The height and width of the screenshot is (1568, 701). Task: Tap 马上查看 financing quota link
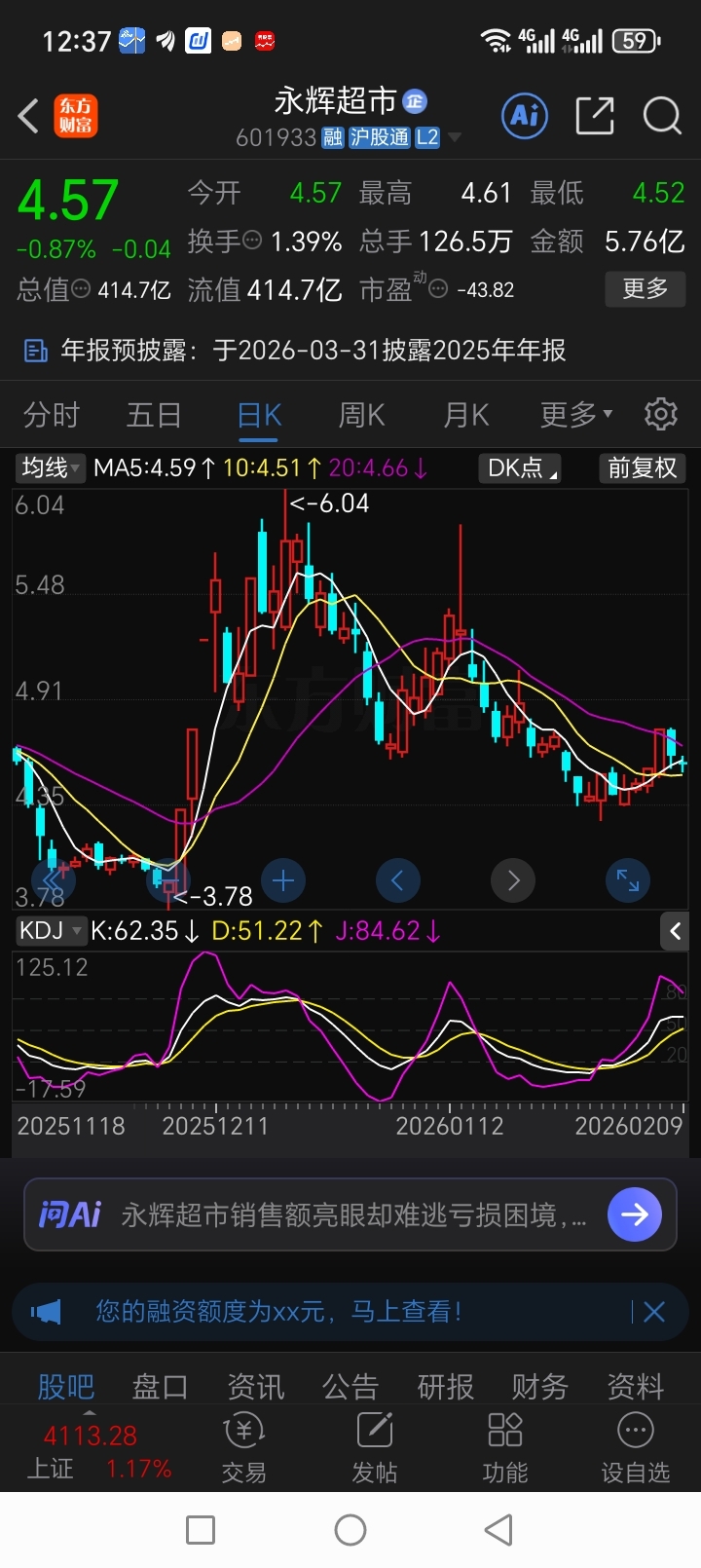tap(406, 1312)
